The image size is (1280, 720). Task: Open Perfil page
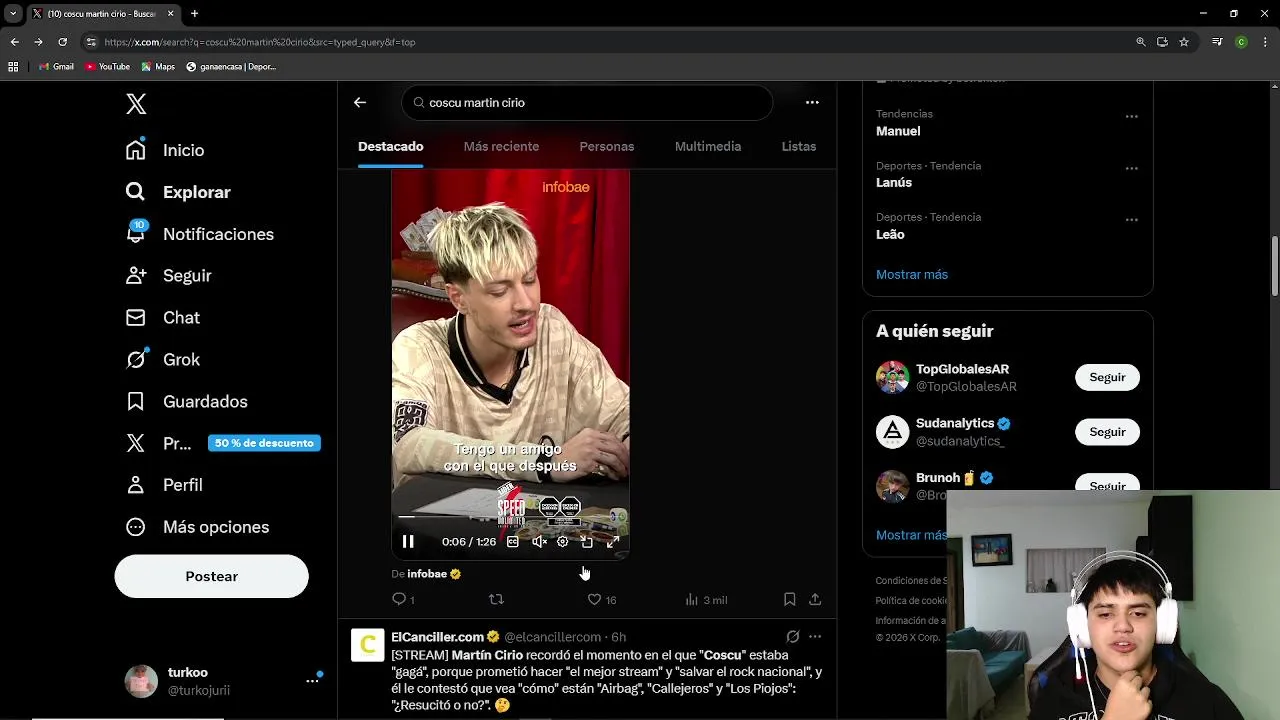164,485
